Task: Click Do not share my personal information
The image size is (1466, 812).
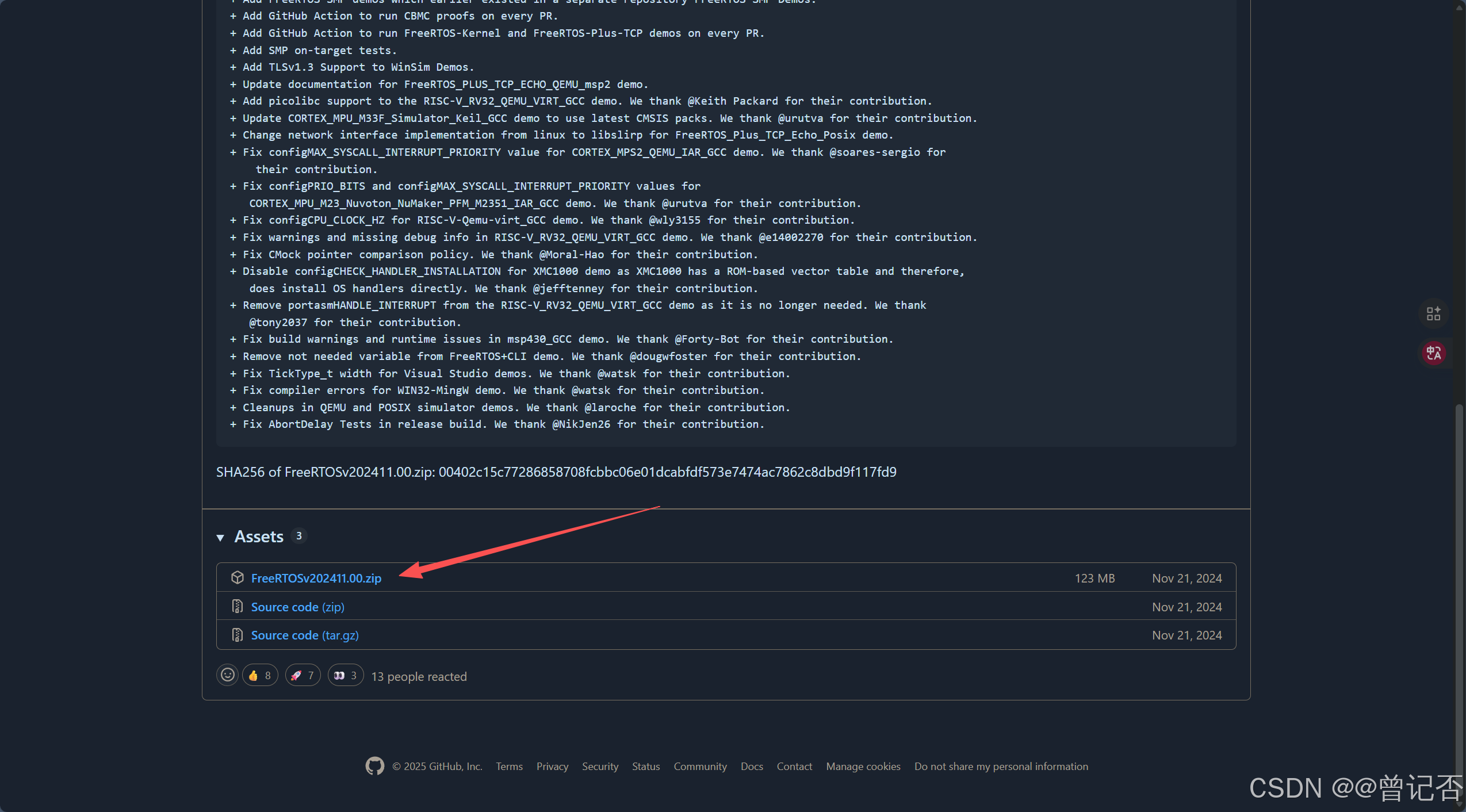Action: [1001, 767]
